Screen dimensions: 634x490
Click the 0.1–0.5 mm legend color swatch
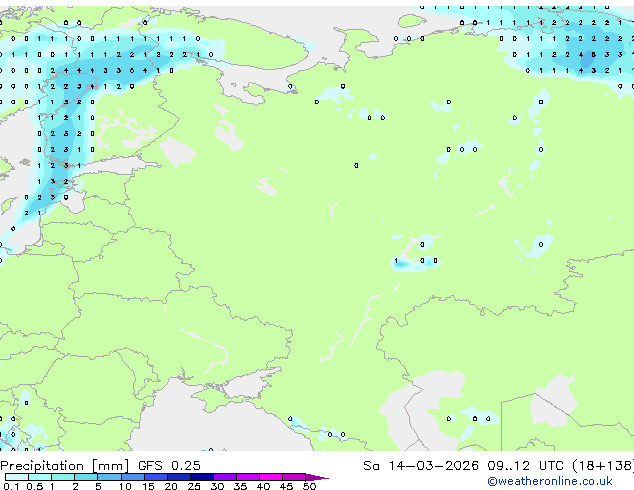coord(17,477)
